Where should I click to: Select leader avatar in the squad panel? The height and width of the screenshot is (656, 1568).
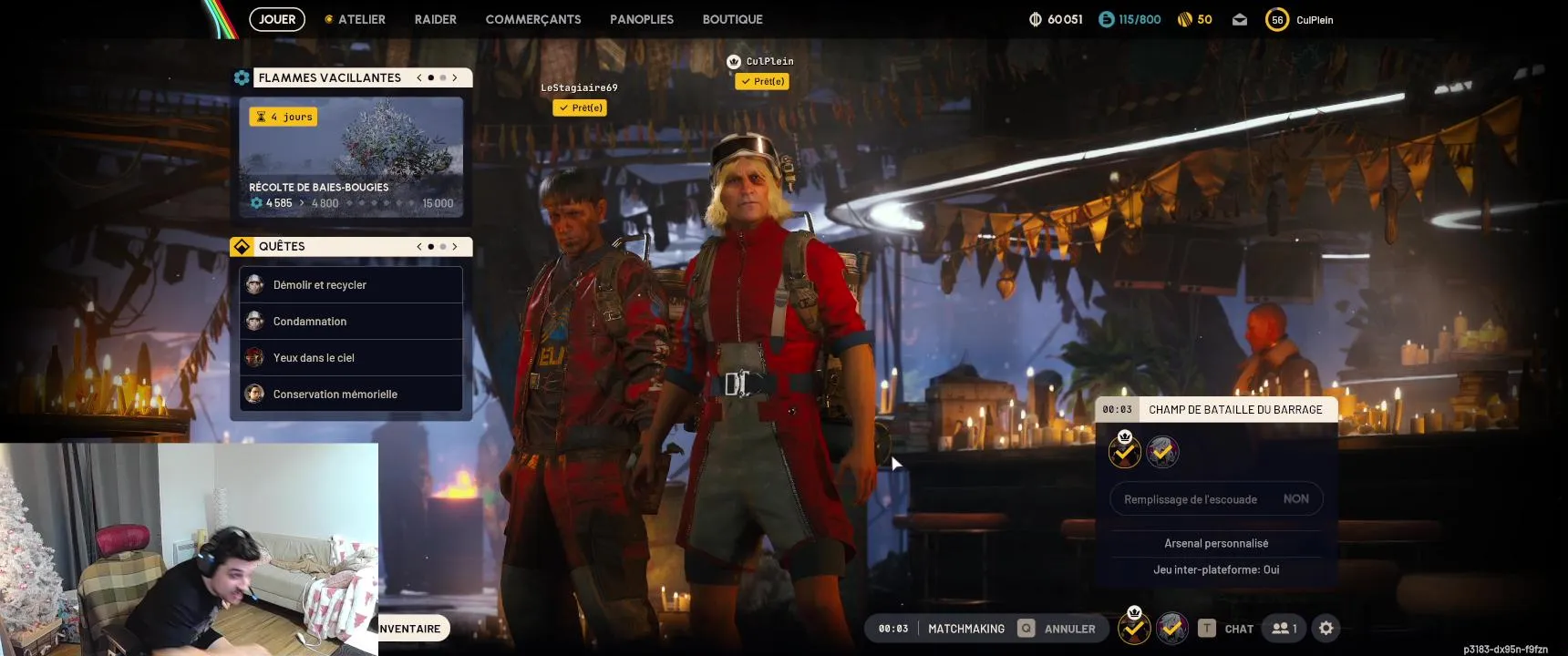click(1125, 450)
